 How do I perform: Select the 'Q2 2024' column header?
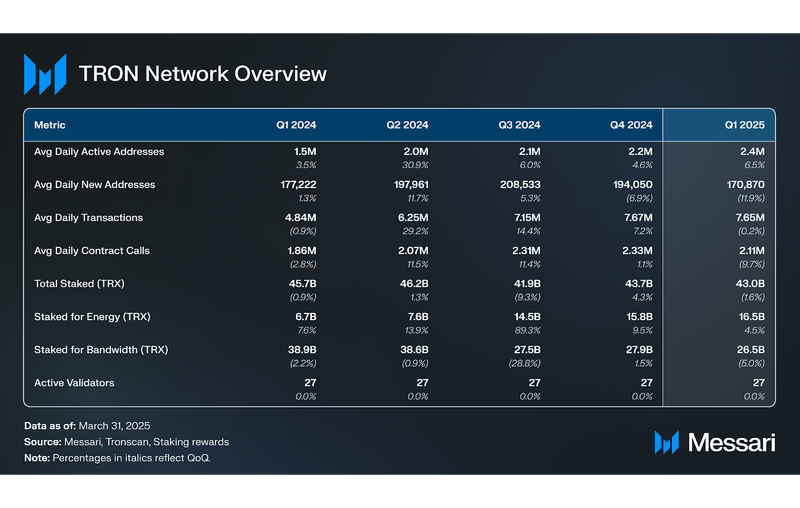pos(407,125)
